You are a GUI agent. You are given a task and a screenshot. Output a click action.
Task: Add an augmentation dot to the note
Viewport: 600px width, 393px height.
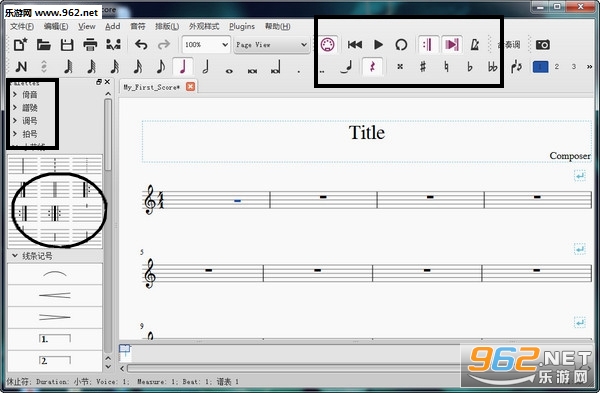pyautogui.click(x=298, y=71)
